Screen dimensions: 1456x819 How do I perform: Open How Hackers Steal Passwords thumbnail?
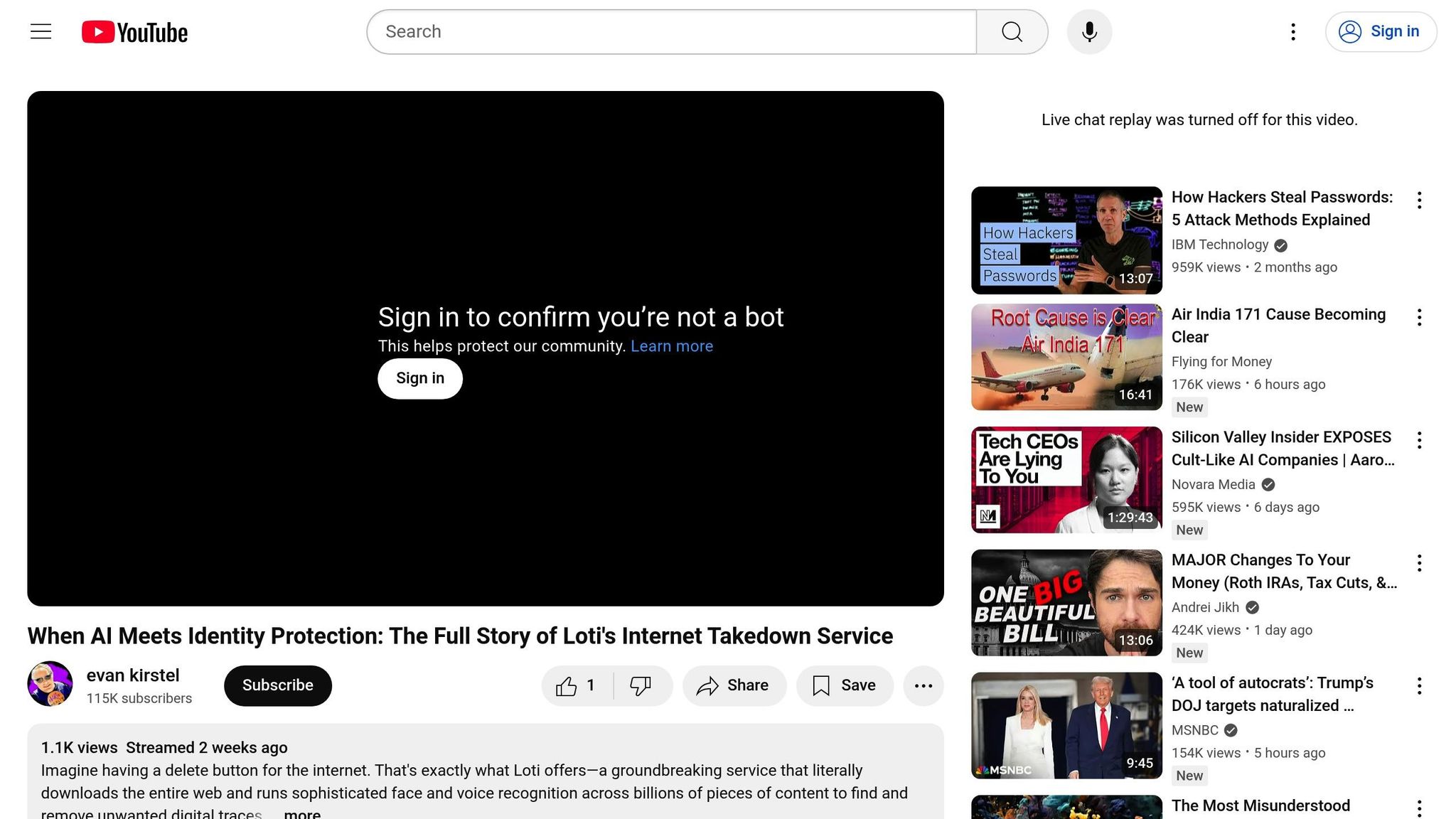pos(1066,240)
